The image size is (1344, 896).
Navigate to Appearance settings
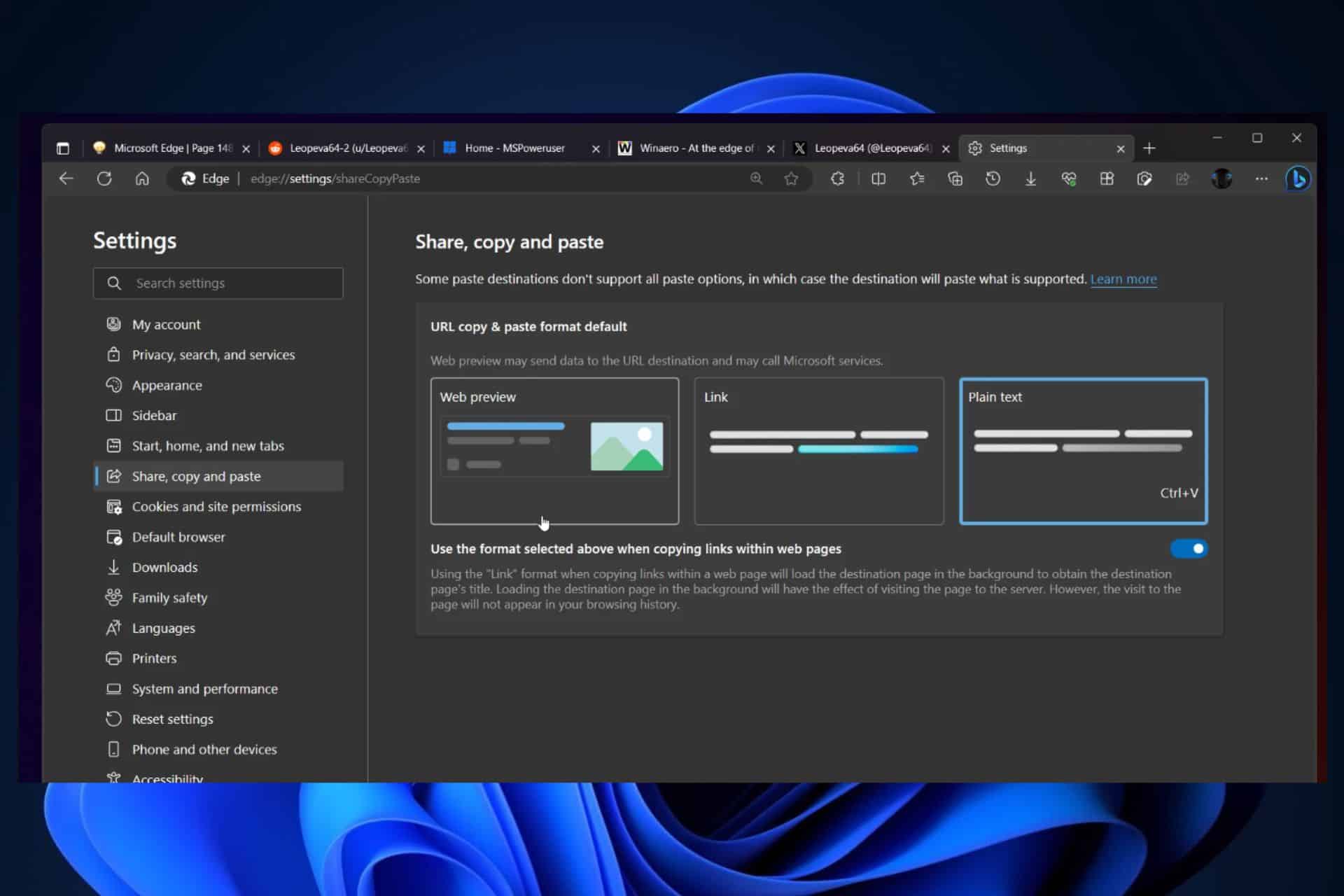coord(167,385)
